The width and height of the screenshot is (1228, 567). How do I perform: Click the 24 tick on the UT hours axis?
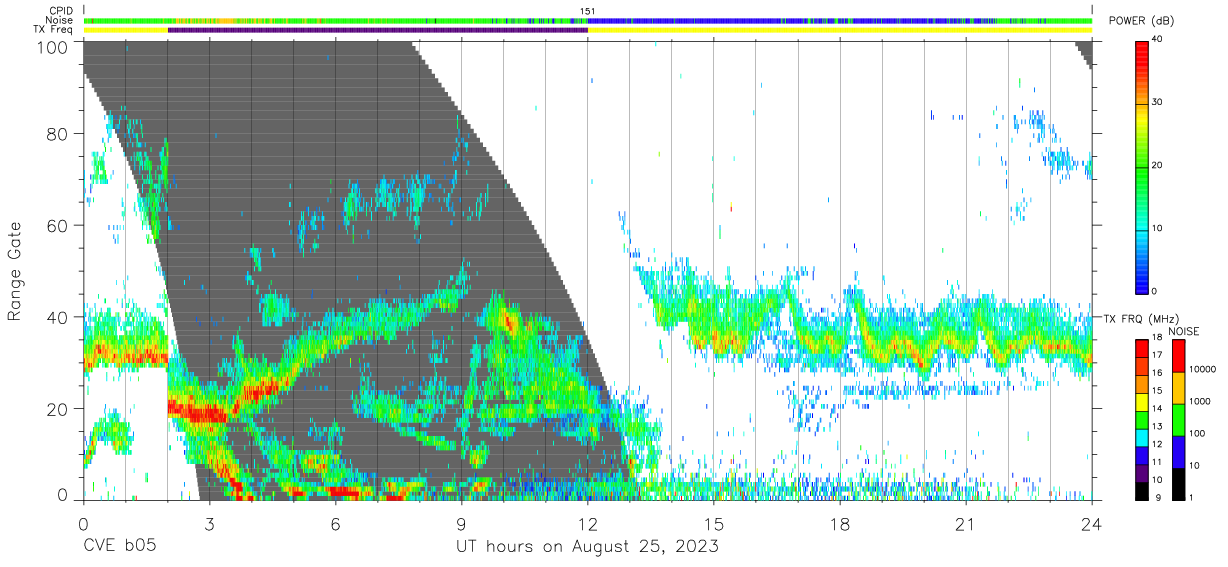click(1091, 523)
